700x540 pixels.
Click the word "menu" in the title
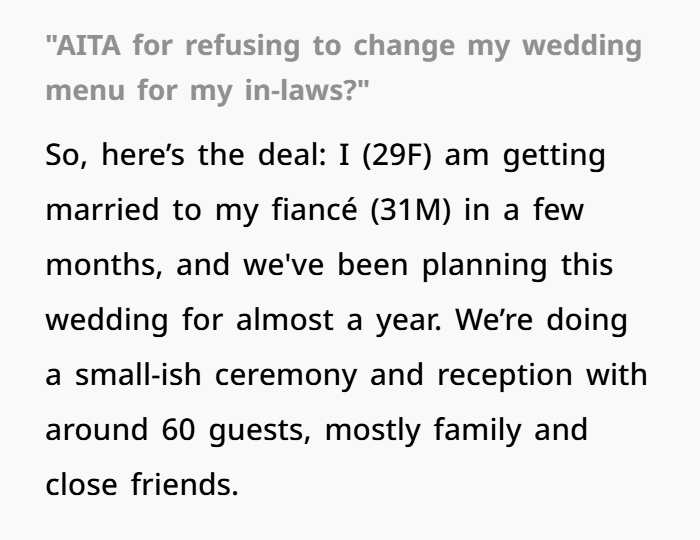pos(85,91)
